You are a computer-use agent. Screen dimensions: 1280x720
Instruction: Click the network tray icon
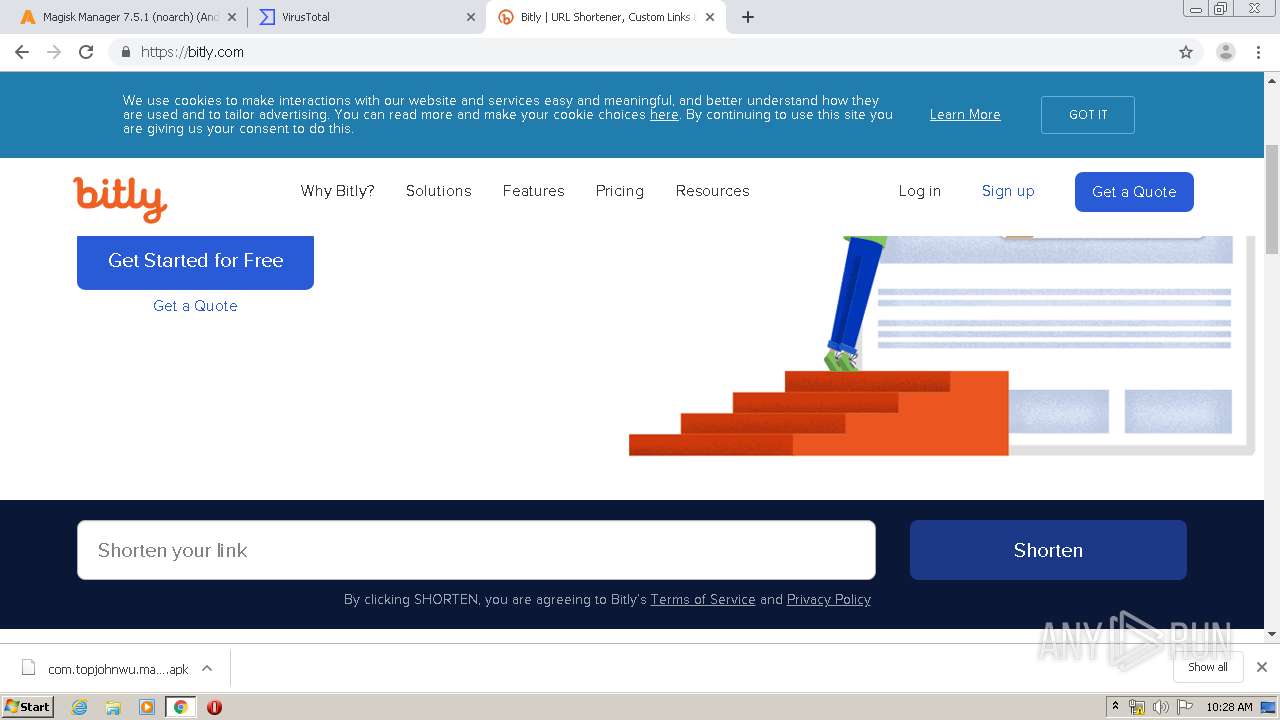coord(1137,707)
